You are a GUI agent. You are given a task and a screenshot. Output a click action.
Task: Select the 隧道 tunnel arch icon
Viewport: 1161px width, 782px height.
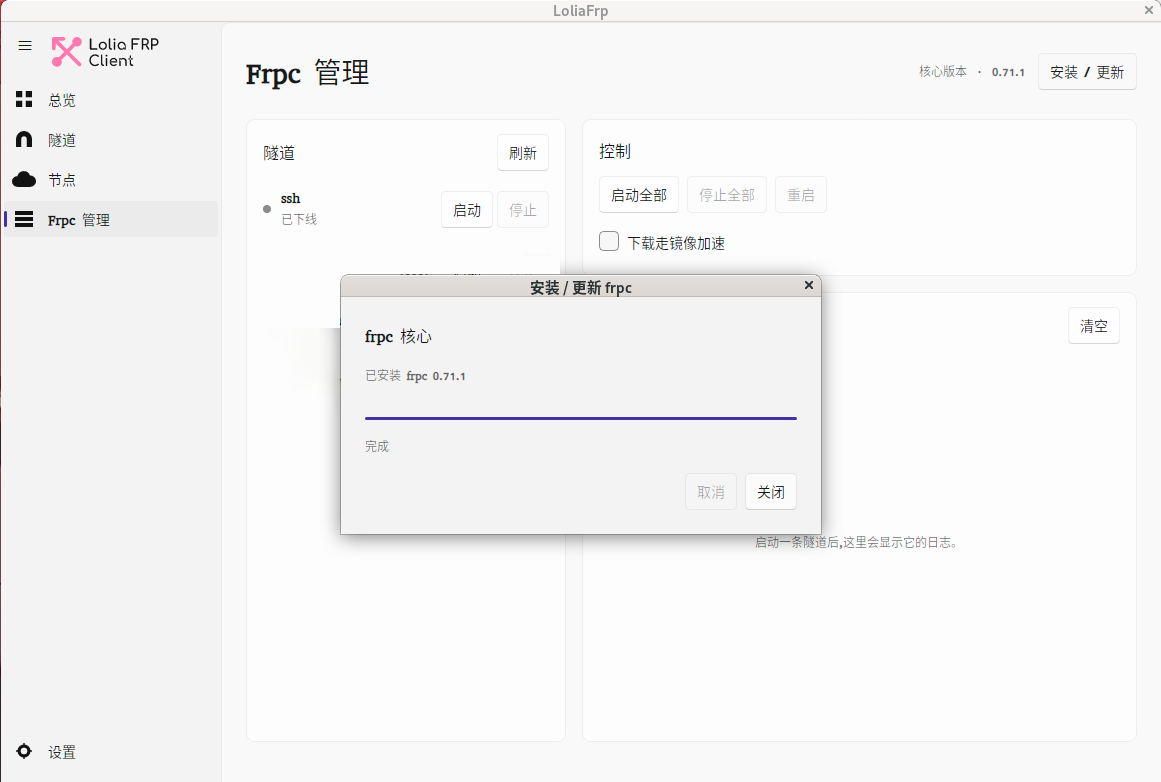24,139
